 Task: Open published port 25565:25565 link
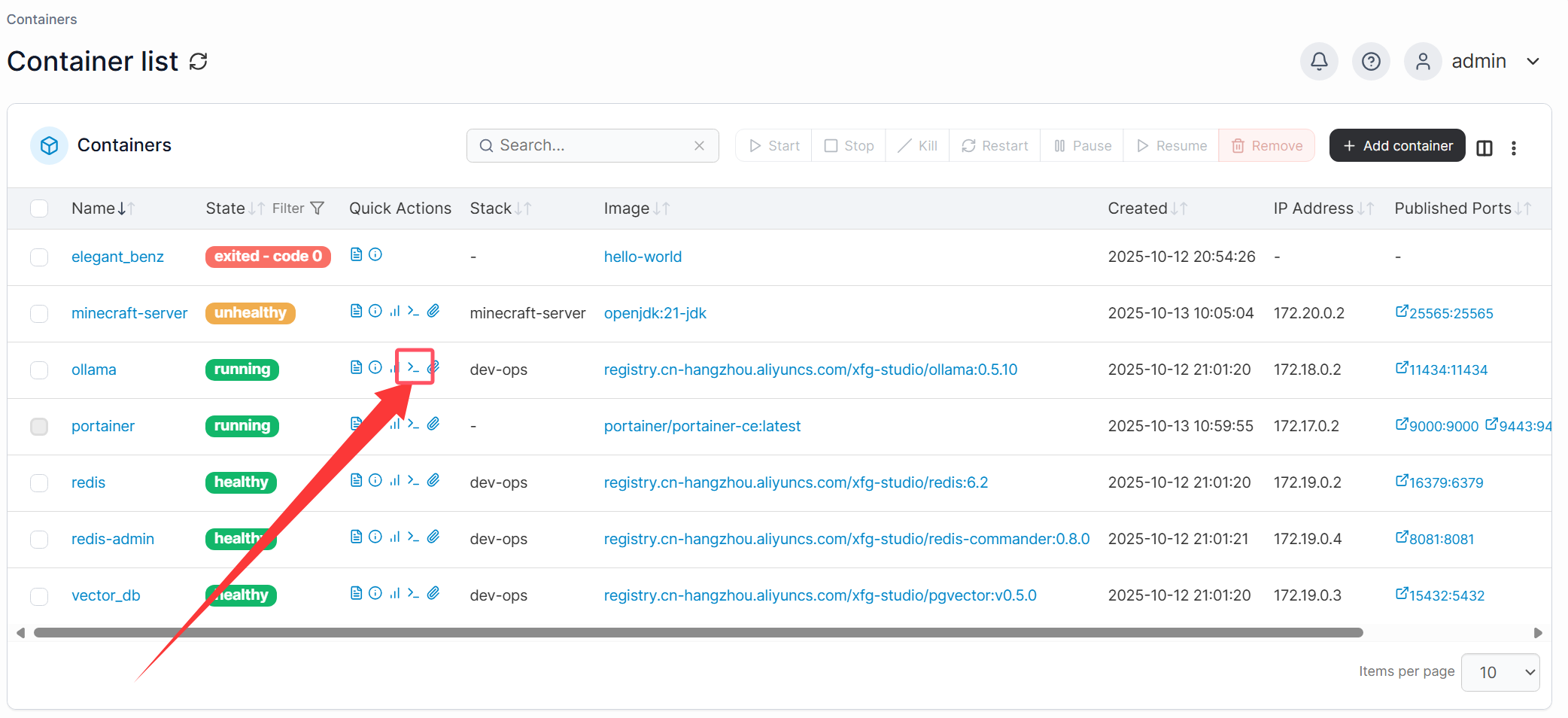pyautogui.click(x=1444, y=313)
